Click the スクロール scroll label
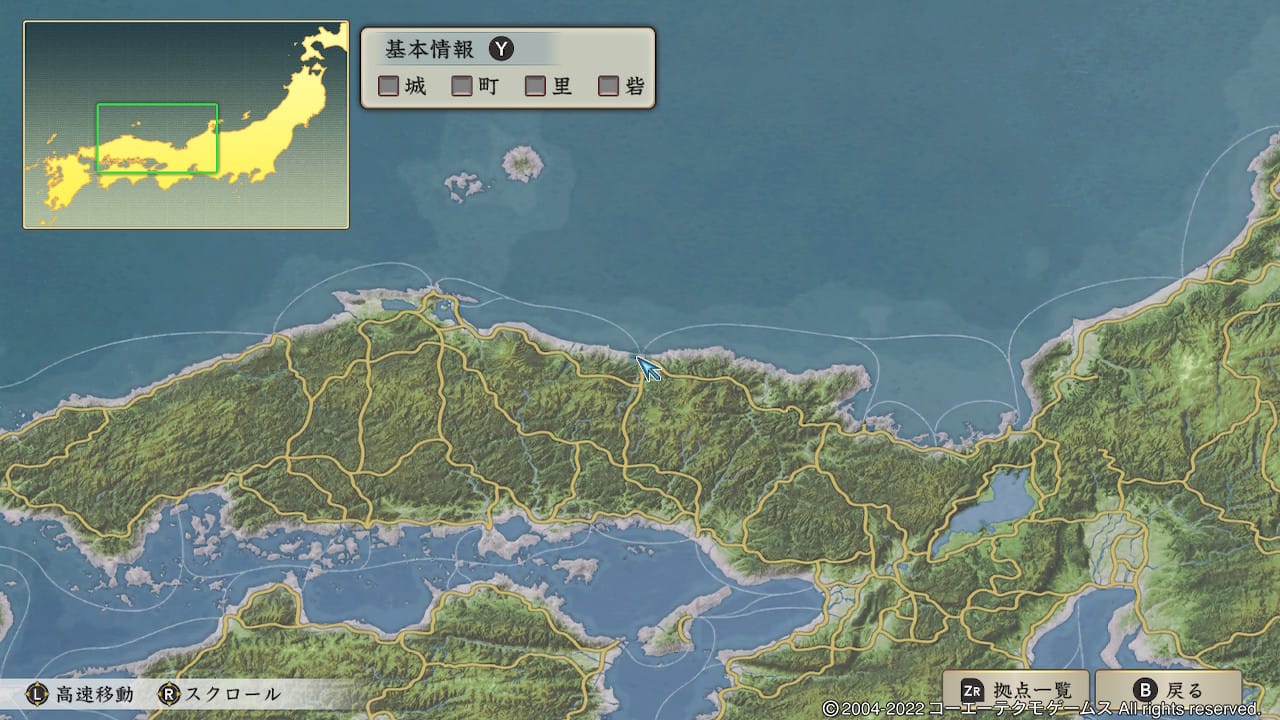 [x=233, y=694]
